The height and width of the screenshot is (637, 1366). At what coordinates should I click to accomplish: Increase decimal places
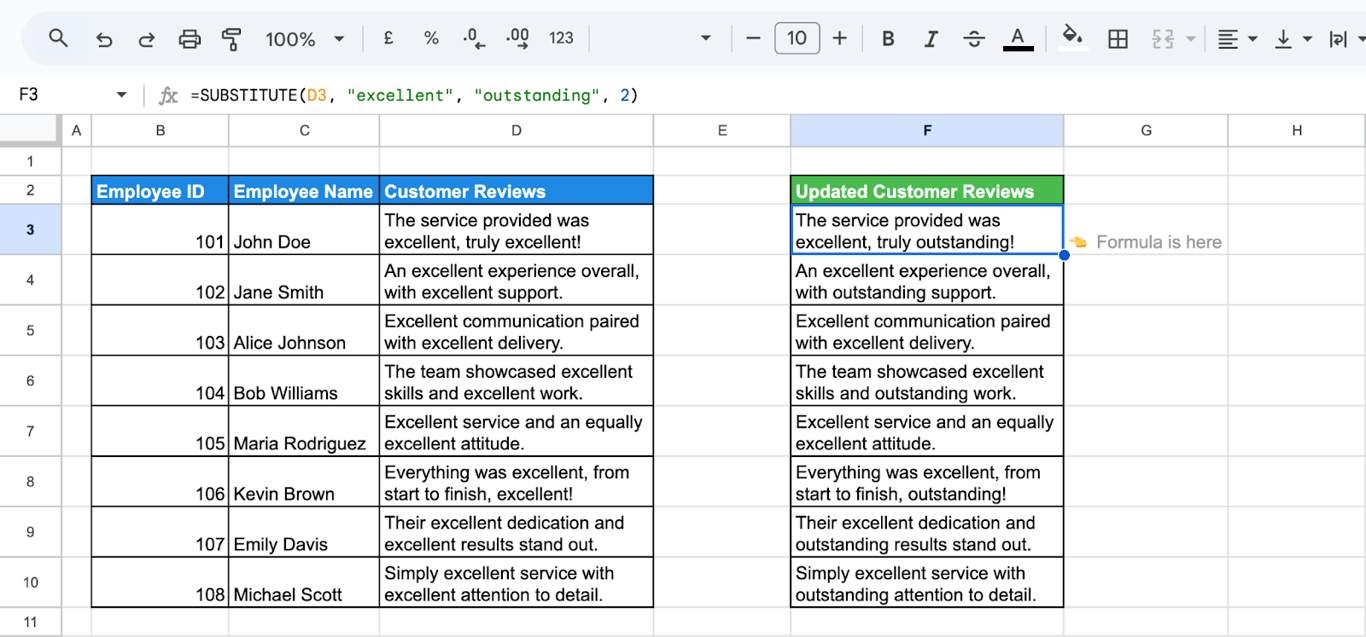pos(517,38)
